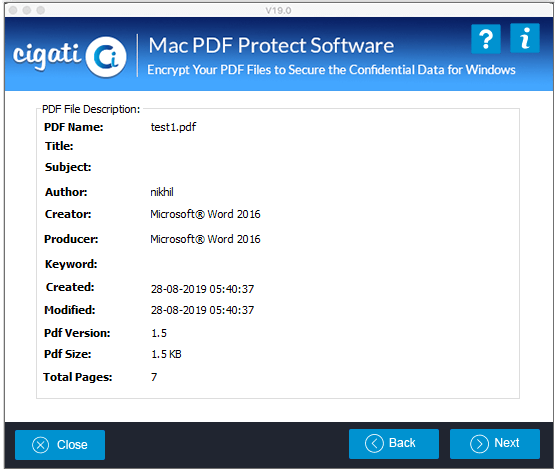Open the help question mark icon
This screenshot has width=557, height=471.
click(486, 39)
